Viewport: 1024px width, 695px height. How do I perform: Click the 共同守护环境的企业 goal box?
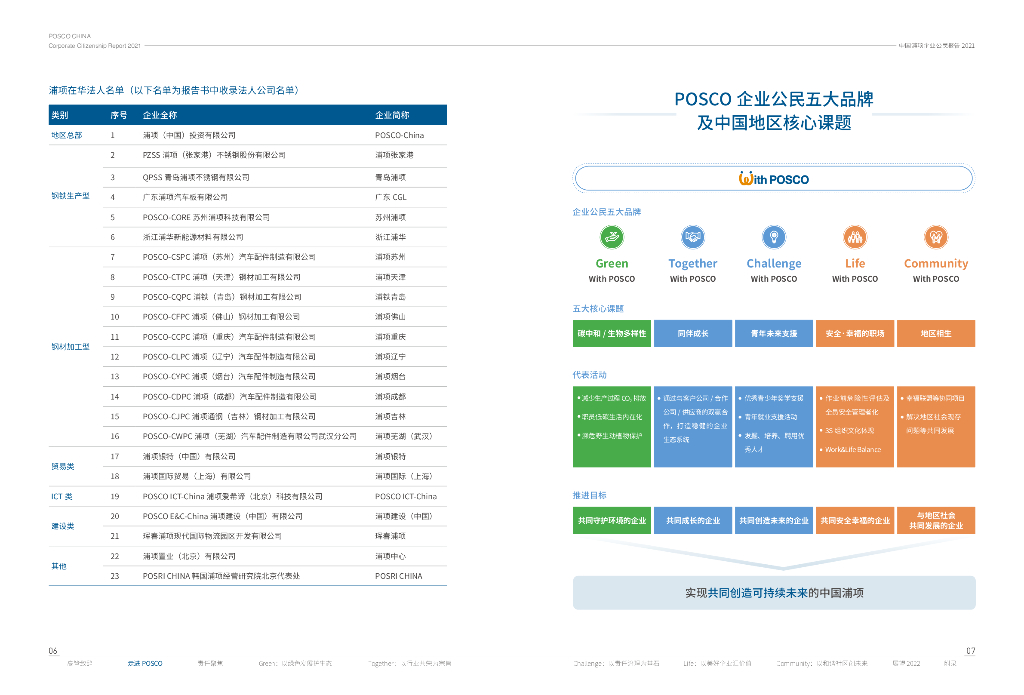(x=612, y=521)
